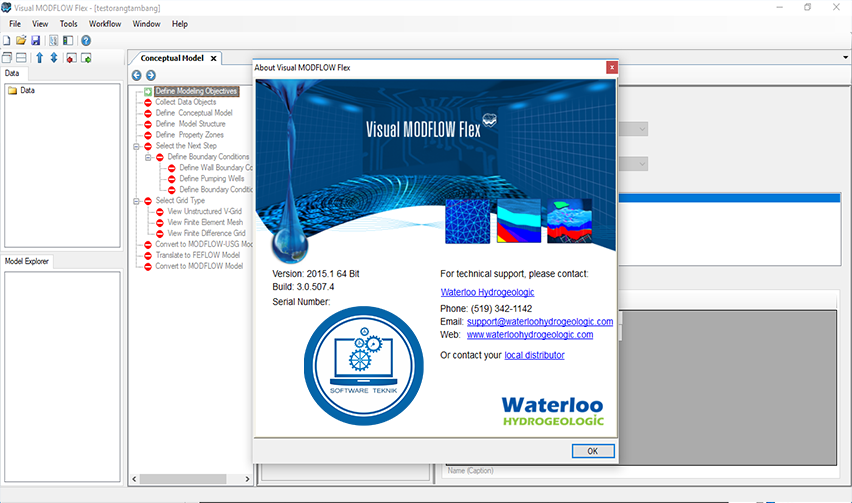Image resolution: width=852 pixels, height=503 pixels.
Task: Close the About Visual MODFLOW Flex dialog
Action: coord(612,67)
